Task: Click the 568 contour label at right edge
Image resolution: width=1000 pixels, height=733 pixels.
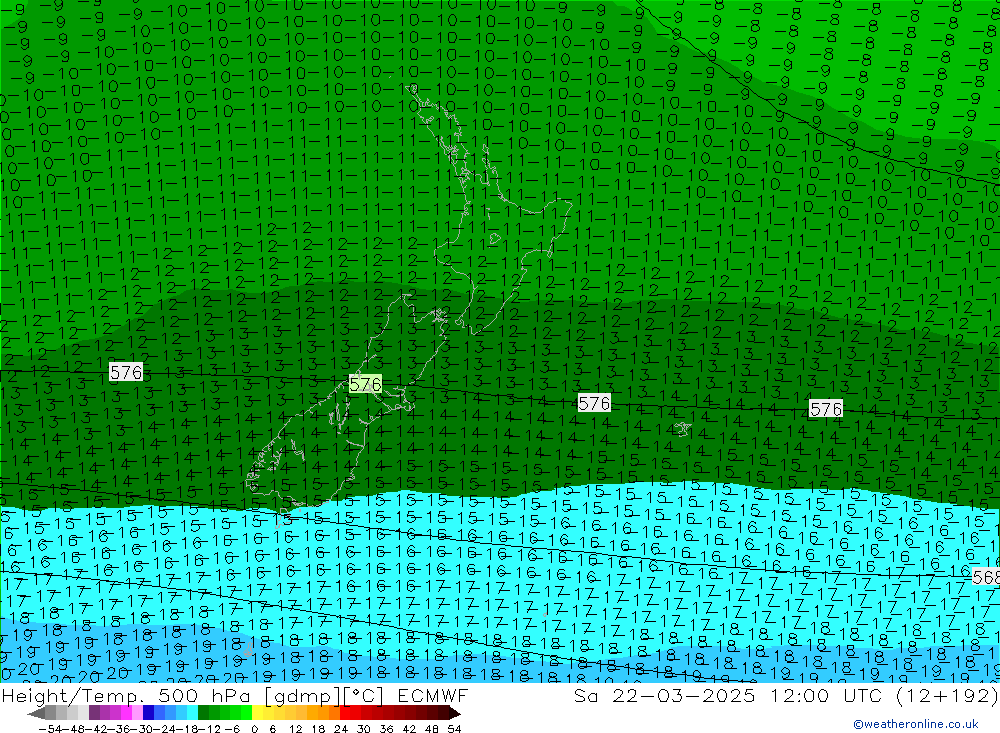Action: click(x=986, y=577)
